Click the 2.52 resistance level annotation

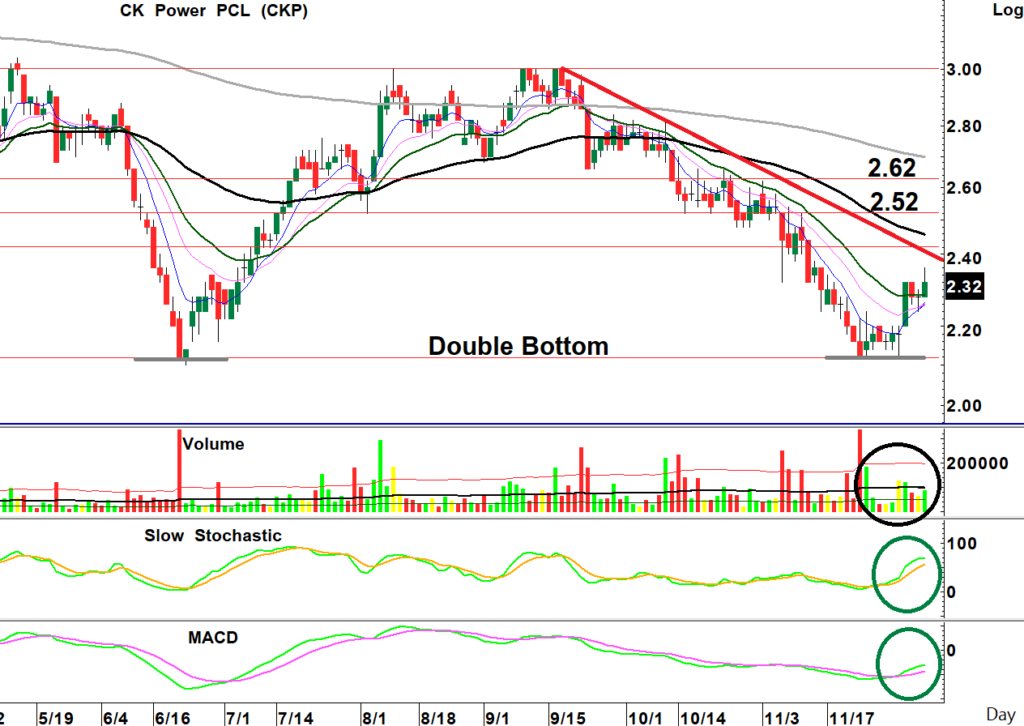click(894, 201)
